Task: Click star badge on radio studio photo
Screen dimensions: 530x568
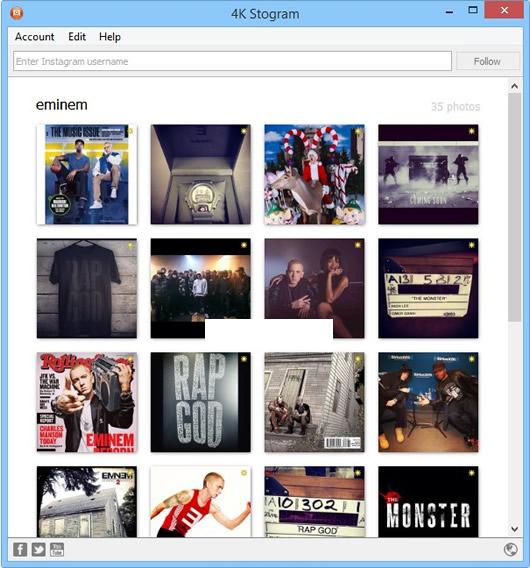Action: click(472, 359)
